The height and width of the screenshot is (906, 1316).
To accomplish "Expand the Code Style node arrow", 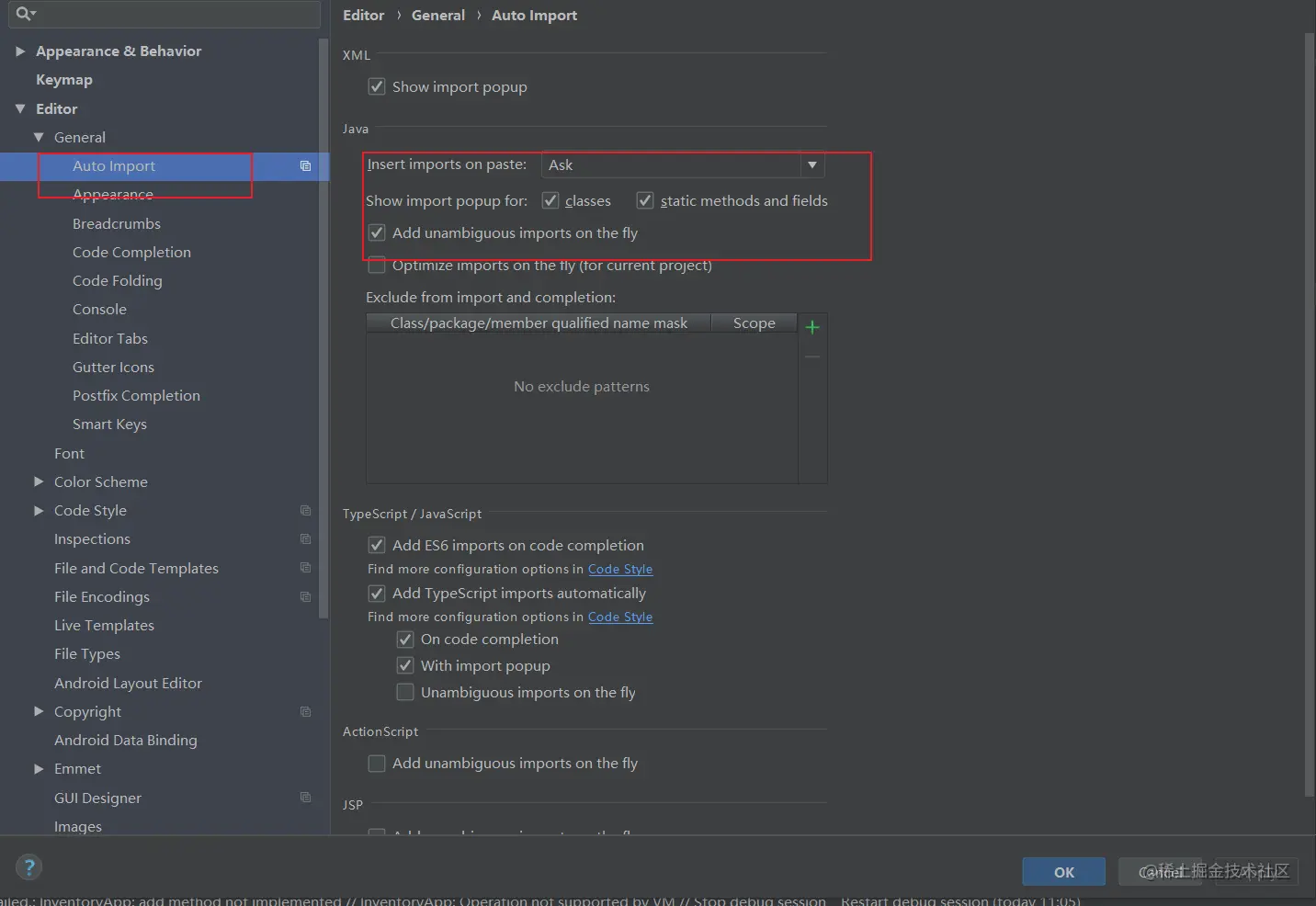I will tap(39, 511).
